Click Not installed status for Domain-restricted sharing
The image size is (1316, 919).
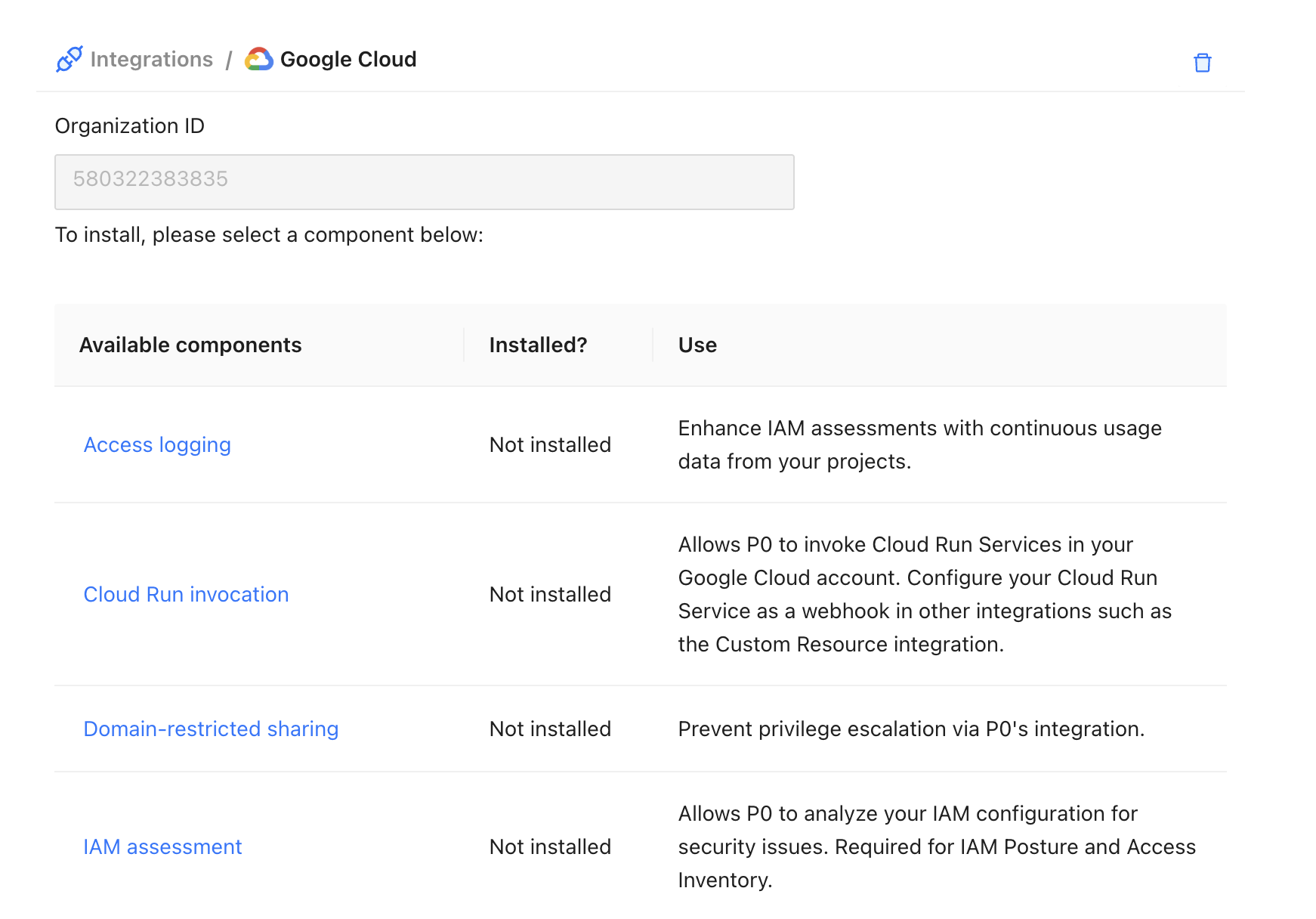tap(550, 729)
